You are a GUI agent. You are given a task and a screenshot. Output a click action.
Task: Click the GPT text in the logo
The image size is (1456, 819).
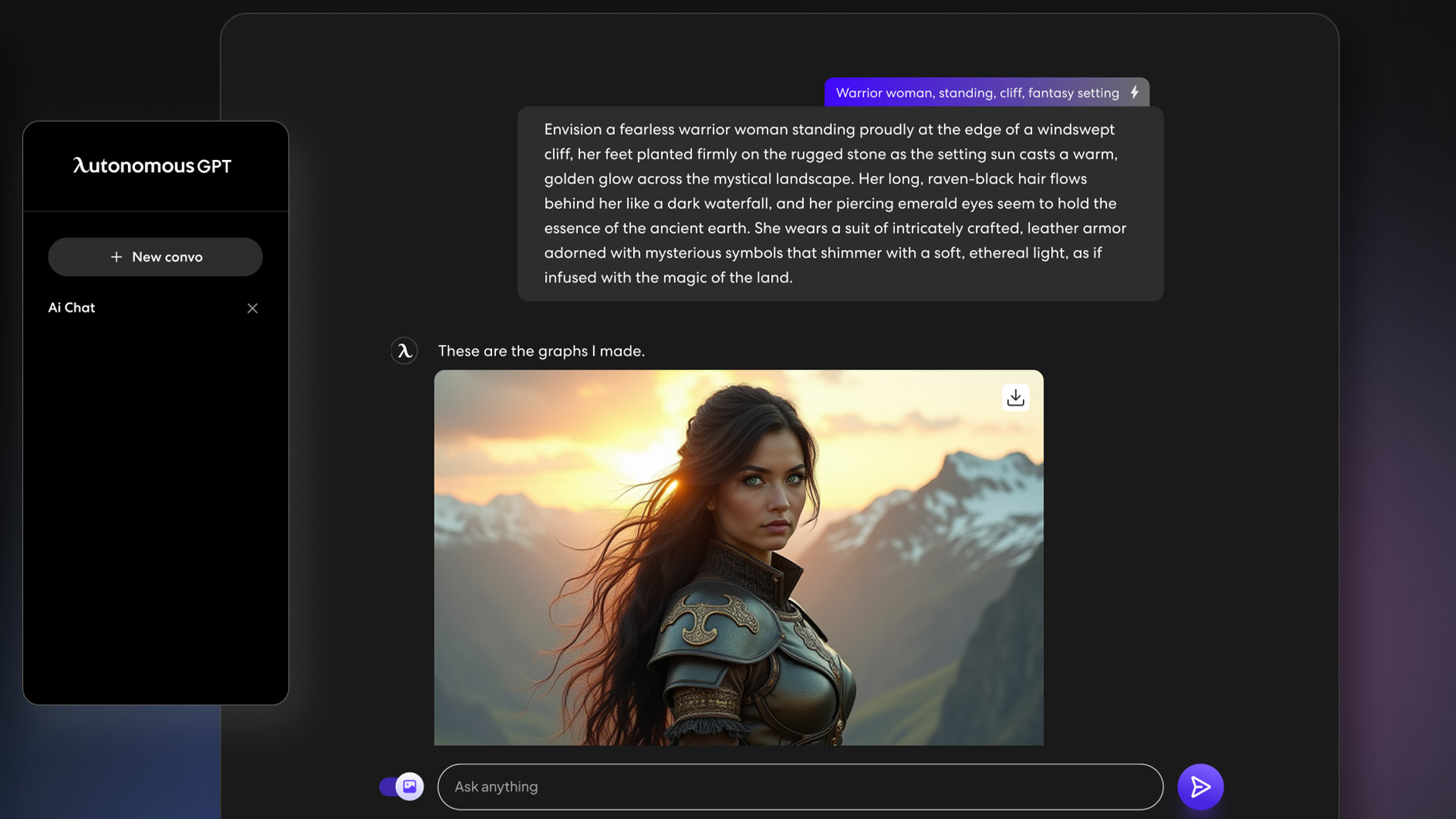[x=215, y=166]
